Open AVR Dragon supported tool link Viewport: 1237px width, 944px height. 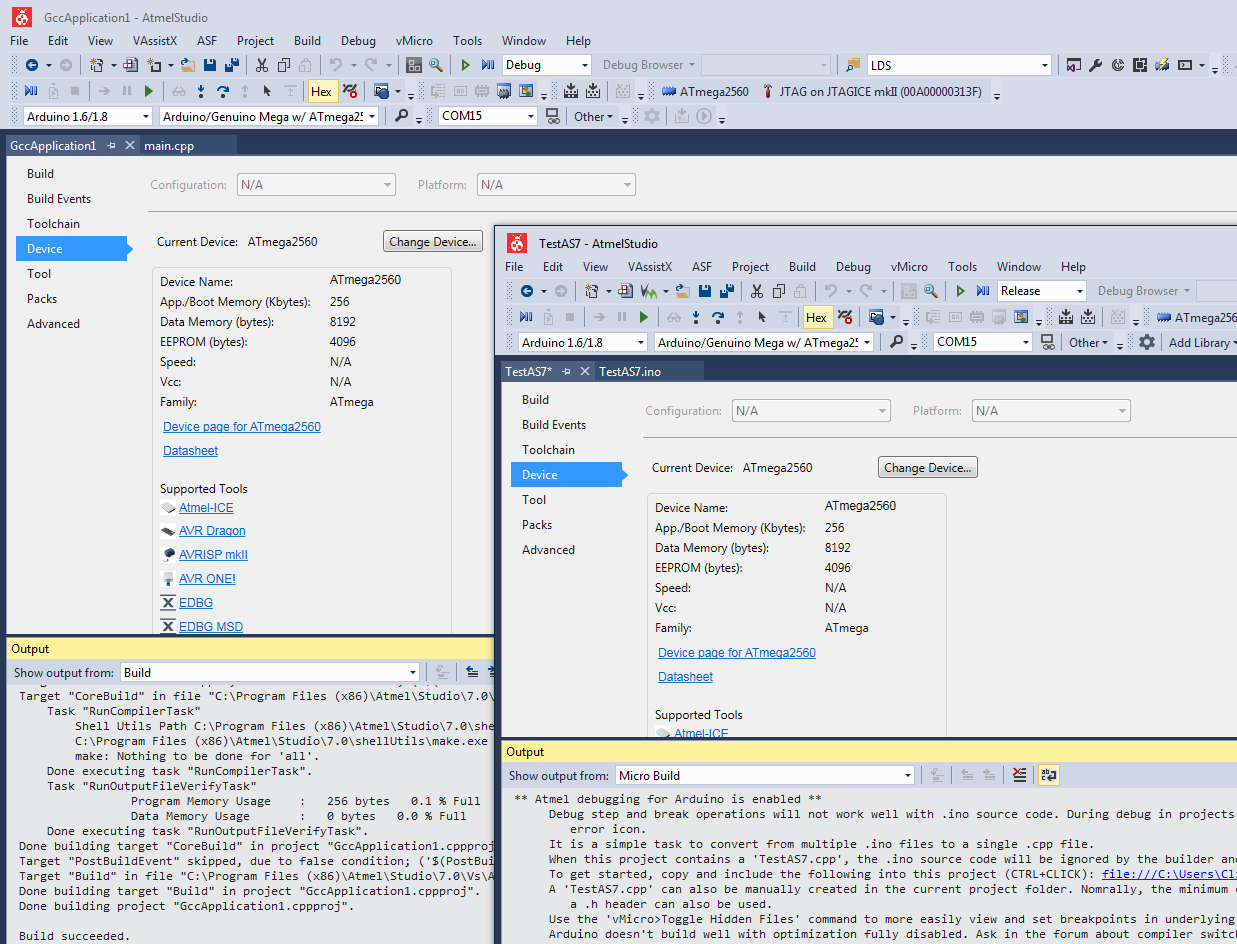point(212,531)
